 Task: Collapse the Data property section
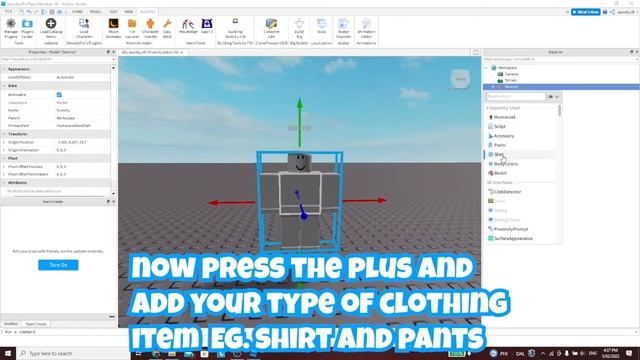(4, 86)
